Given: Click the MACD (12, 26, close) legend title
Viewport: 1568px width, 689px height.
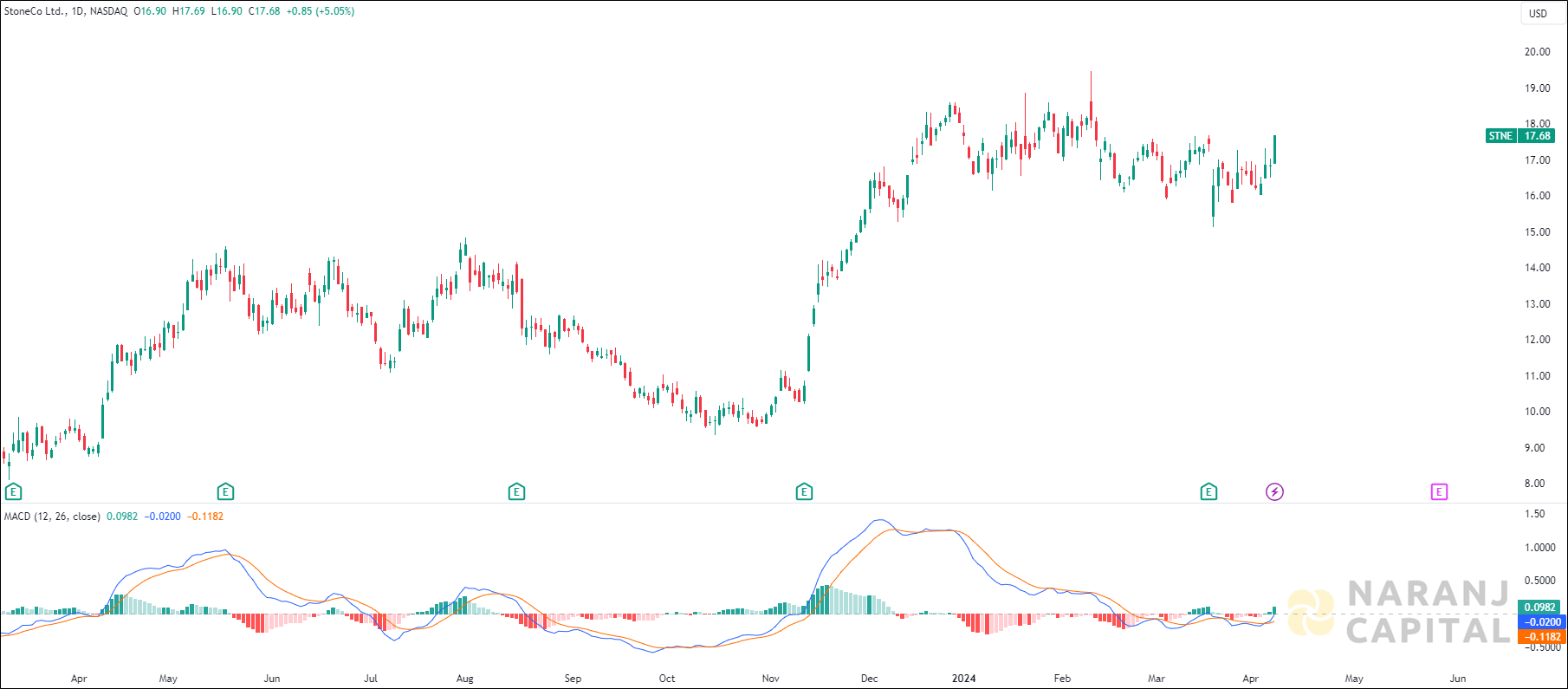Looking at the screenshot, I should 52,517.
